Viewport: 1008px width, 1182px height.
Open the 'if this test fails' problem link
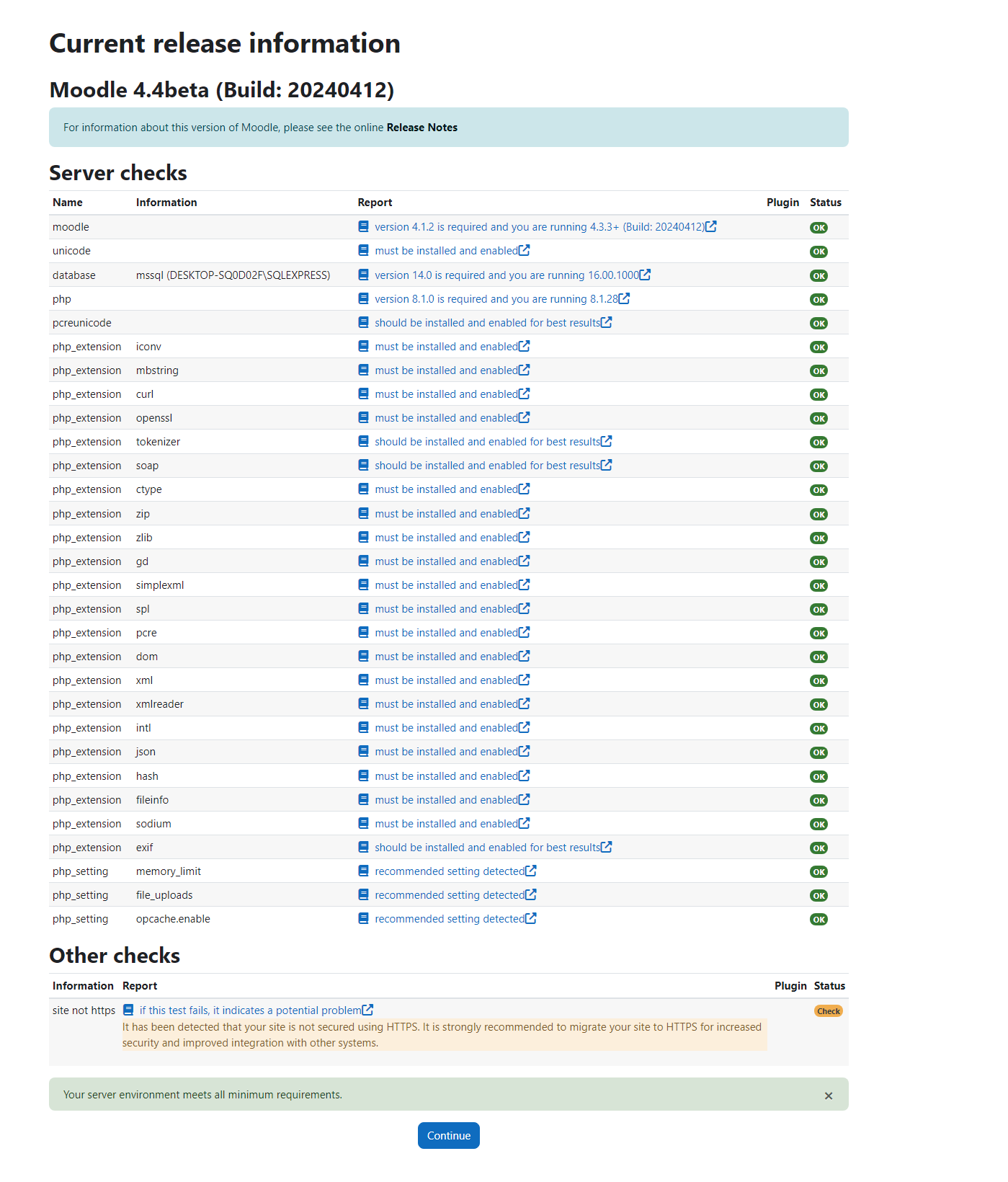coord(251,1010)
